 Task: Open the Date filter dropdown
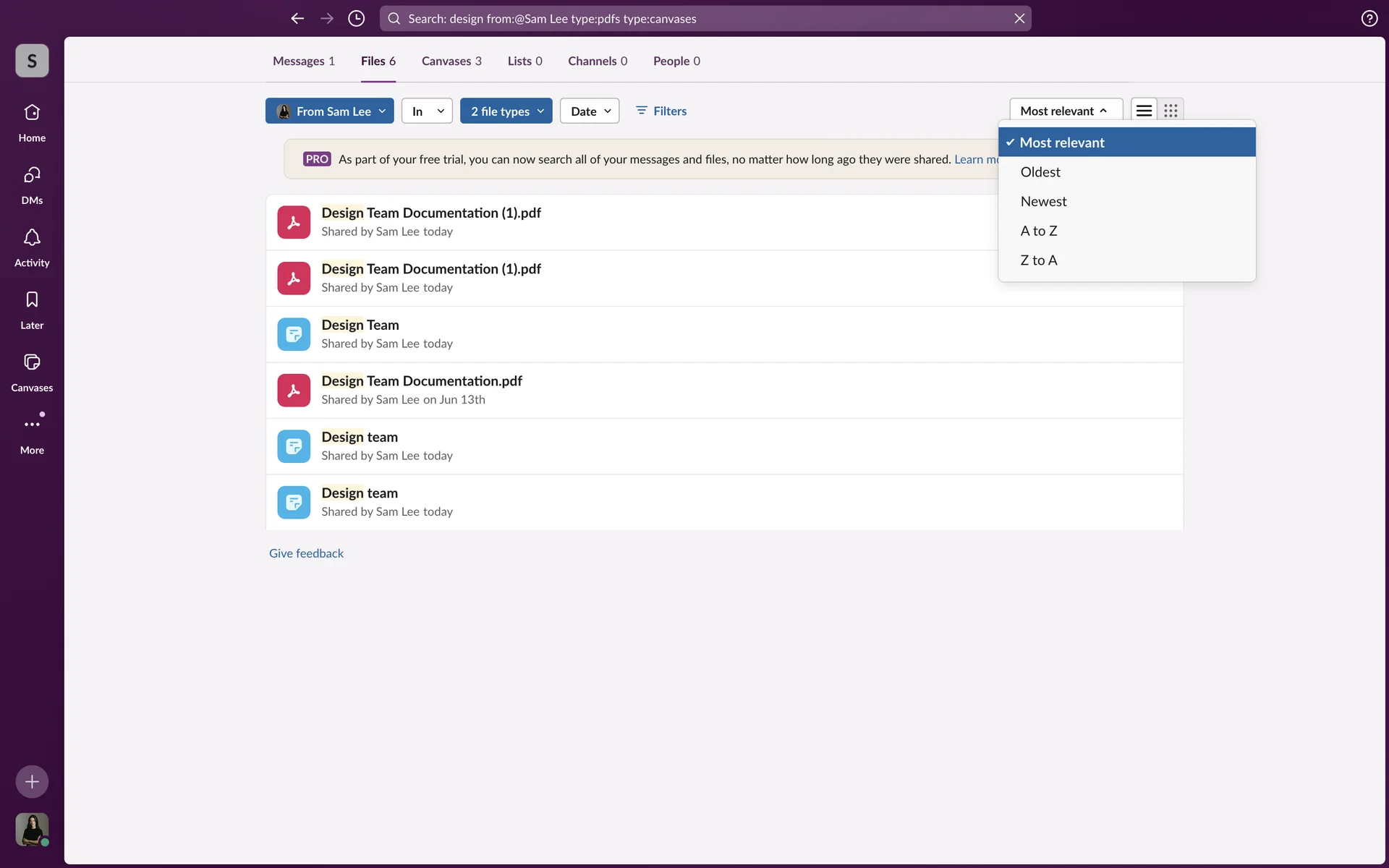(x=590, y=111)
